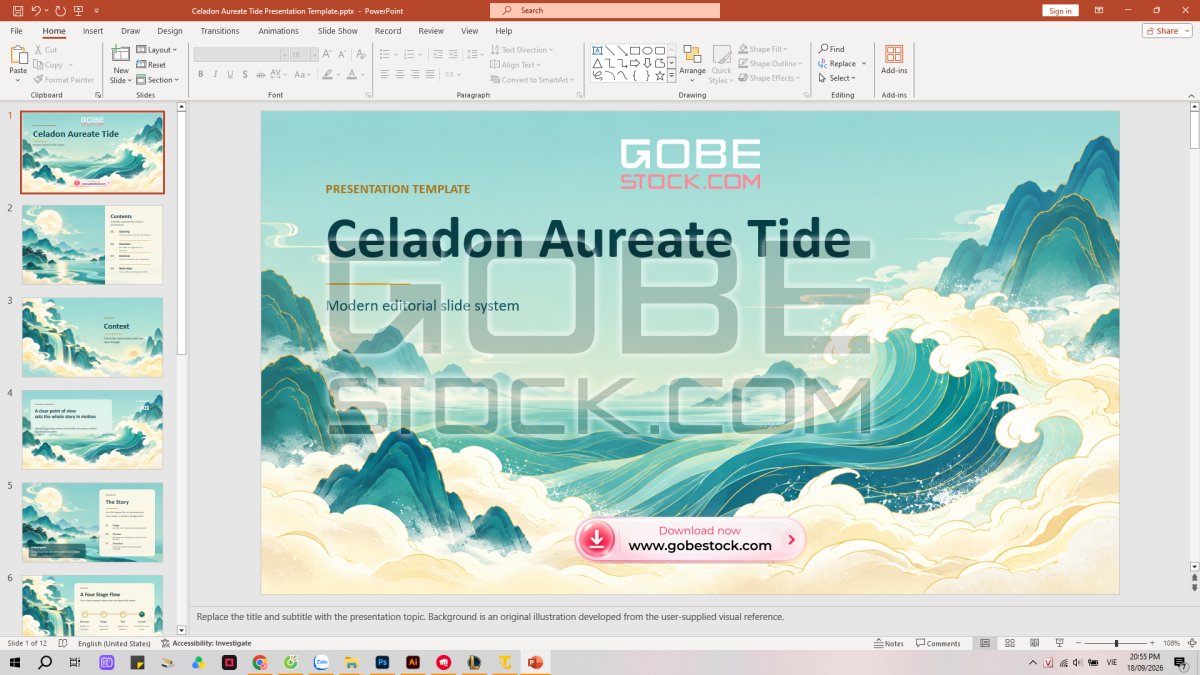
Task: Click the slide thumbnail panel scrollbar
Action: tap(181, 232)
